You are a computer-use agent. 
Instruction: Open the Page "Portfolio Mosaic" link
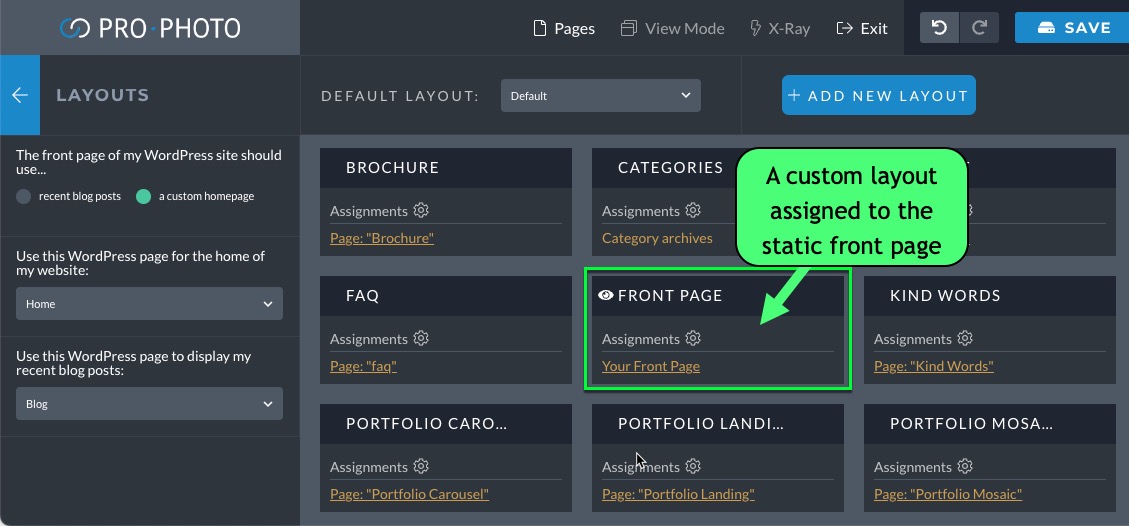click(x=948, y=494)
